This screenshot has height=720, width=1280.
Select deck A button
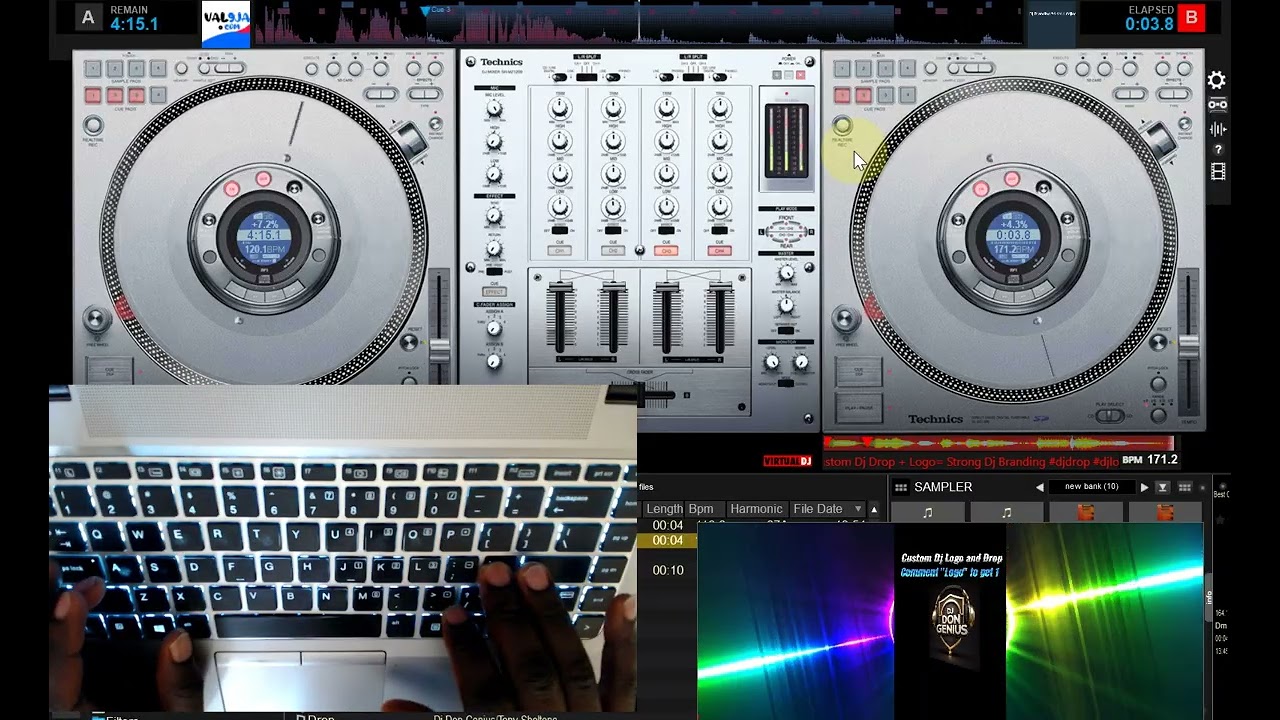tap(89, 17)
